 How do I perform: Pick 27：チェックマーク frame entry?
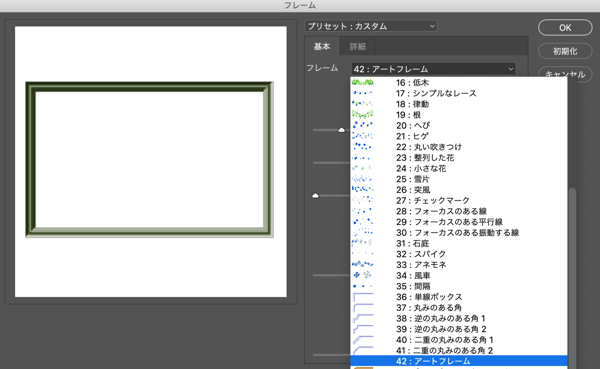[x=458, y=201]
